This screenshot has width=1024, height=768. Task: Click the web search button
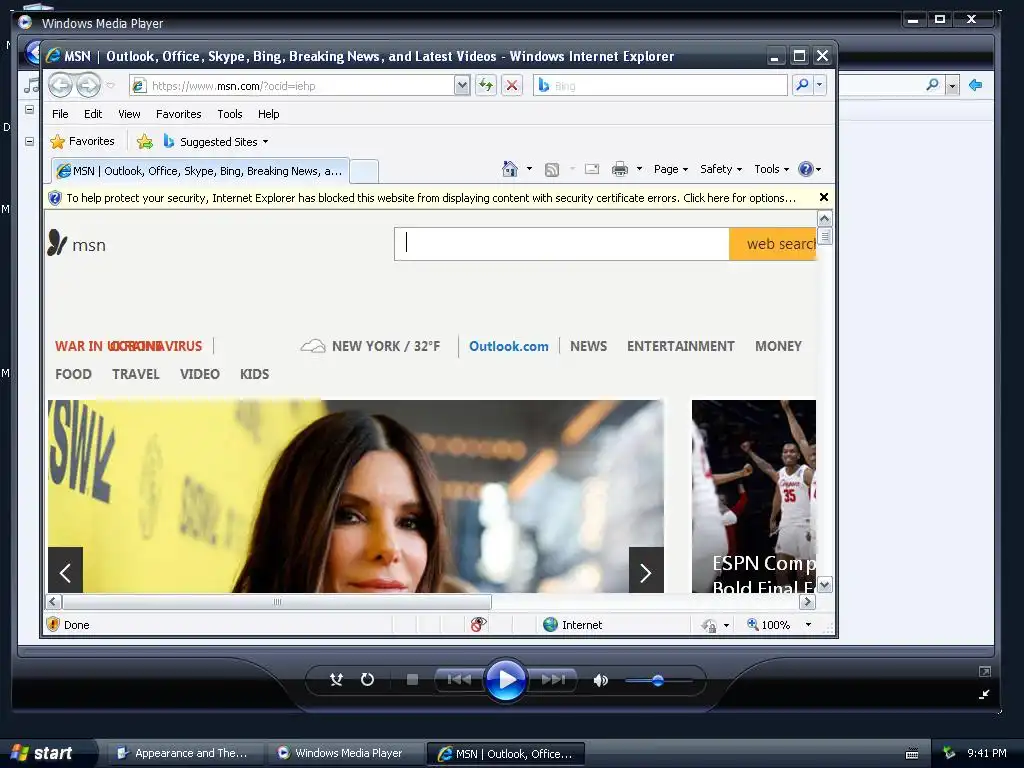click(773, 244)
